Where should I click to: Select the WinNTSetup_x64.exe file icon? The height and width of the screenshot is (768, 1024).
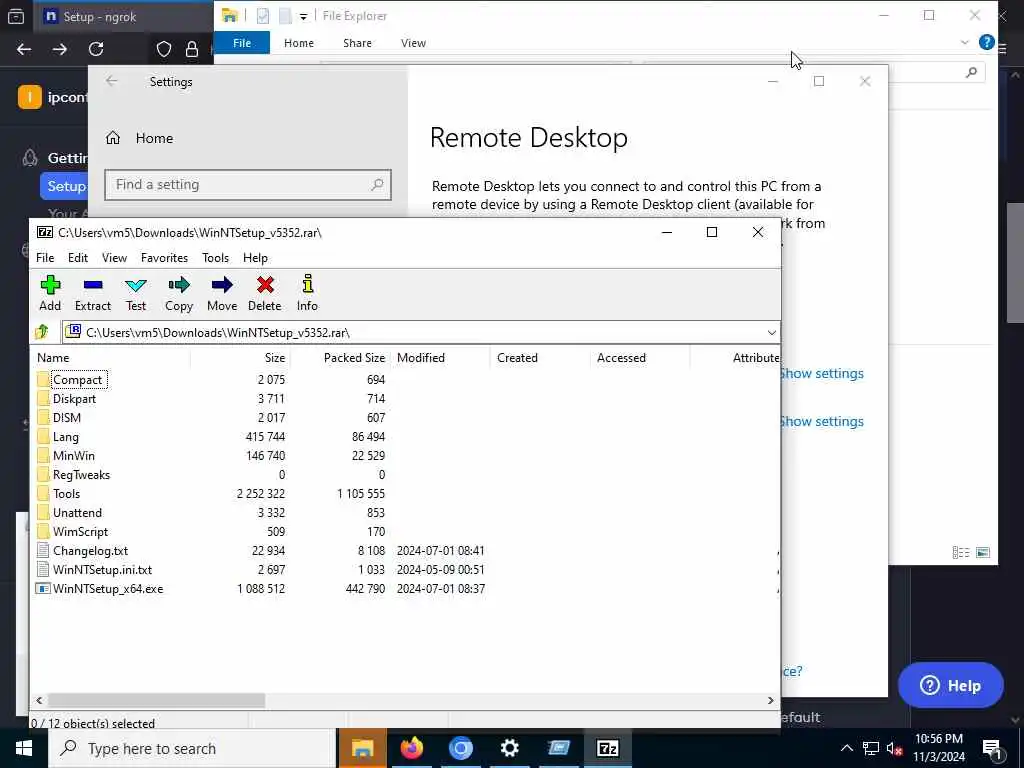(x=43, y=588)
